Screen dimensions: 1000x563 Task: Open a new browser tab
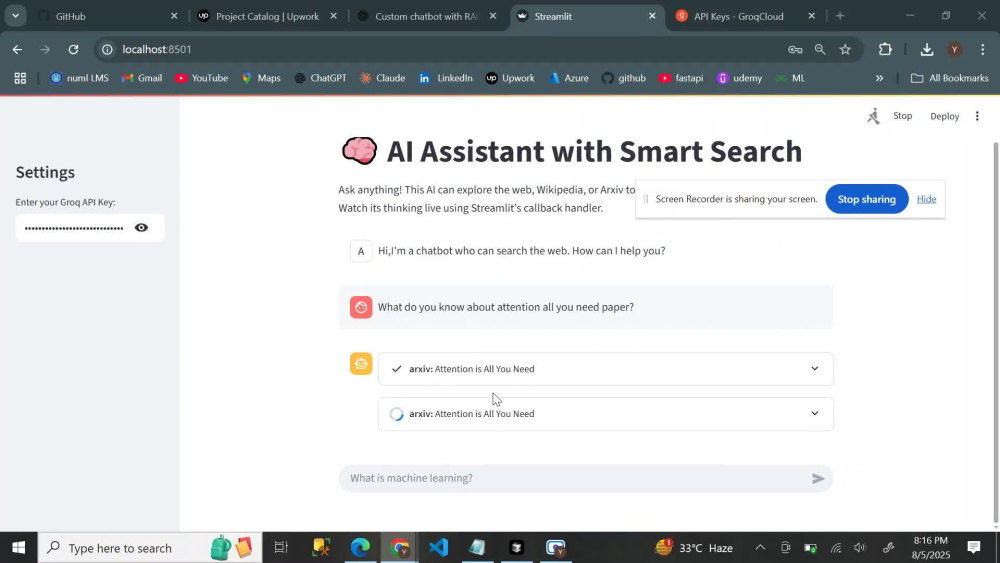click(840, 16)
